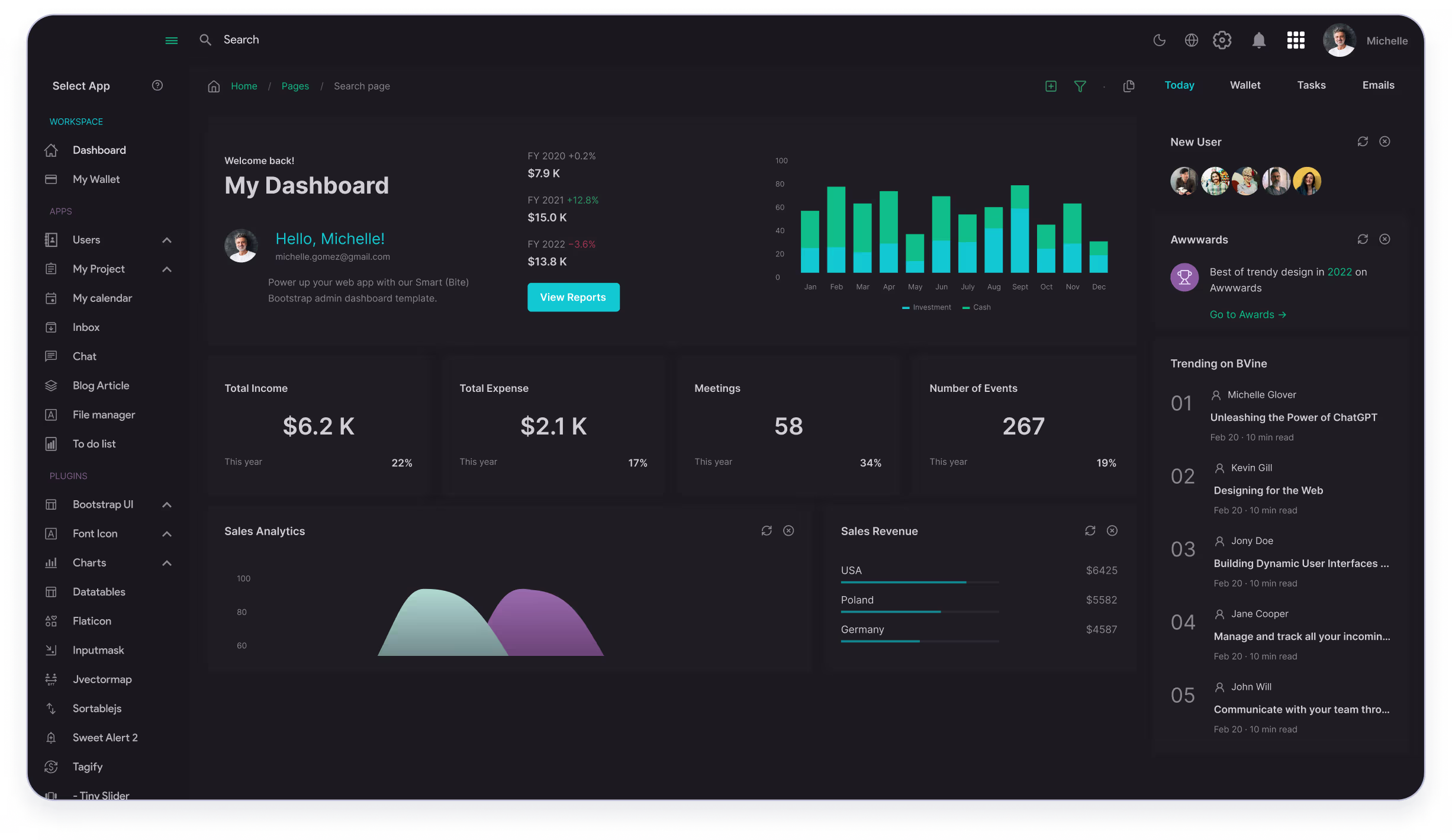Click the help question mark icon
The image size is (1452, 840).
pos(157,85)
